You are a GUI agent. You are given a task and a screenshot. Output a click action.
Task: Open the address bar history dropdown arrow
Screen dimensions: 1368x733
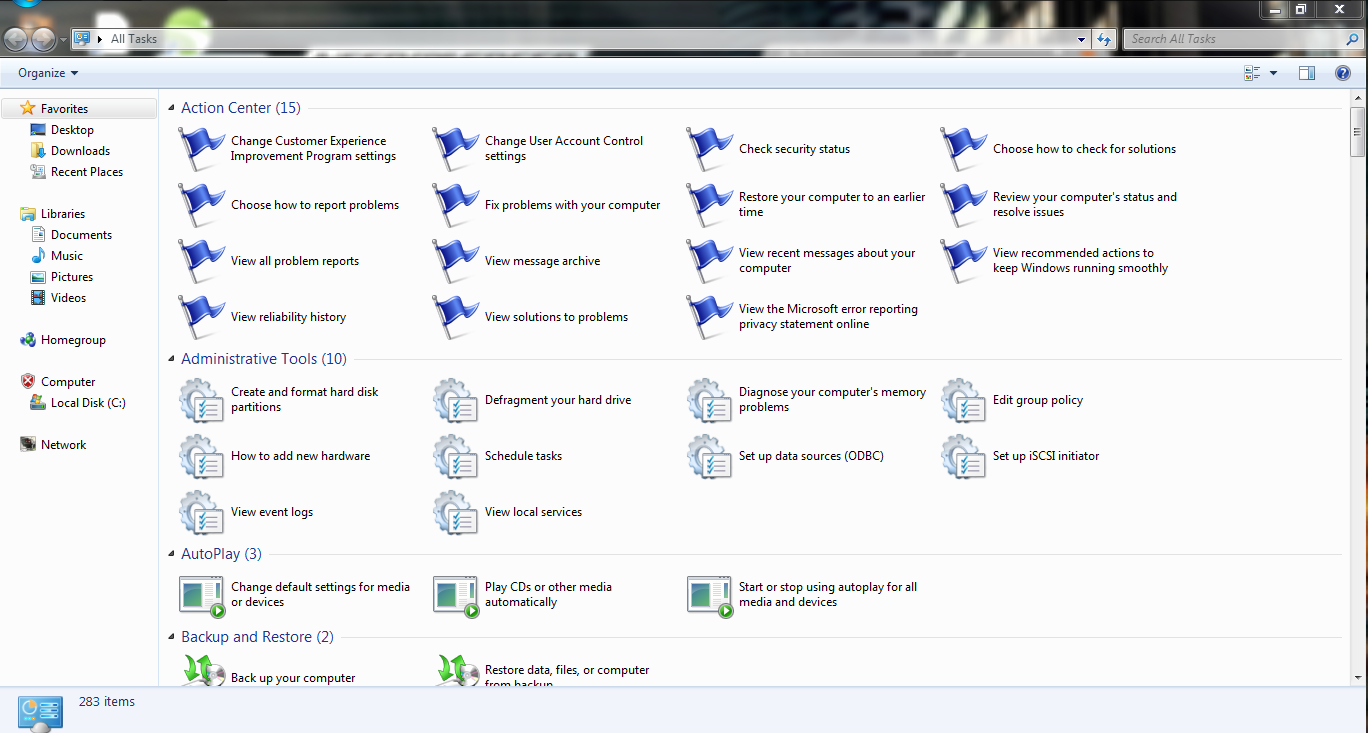pos(1082,40)
